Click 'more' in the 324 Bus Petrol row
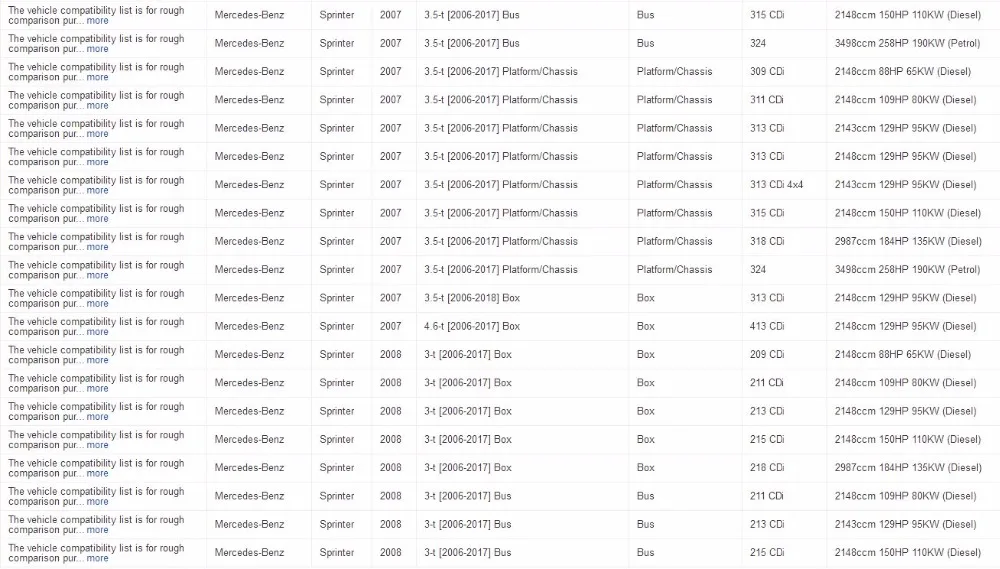The image size is (1000, 569). point(98,48)
